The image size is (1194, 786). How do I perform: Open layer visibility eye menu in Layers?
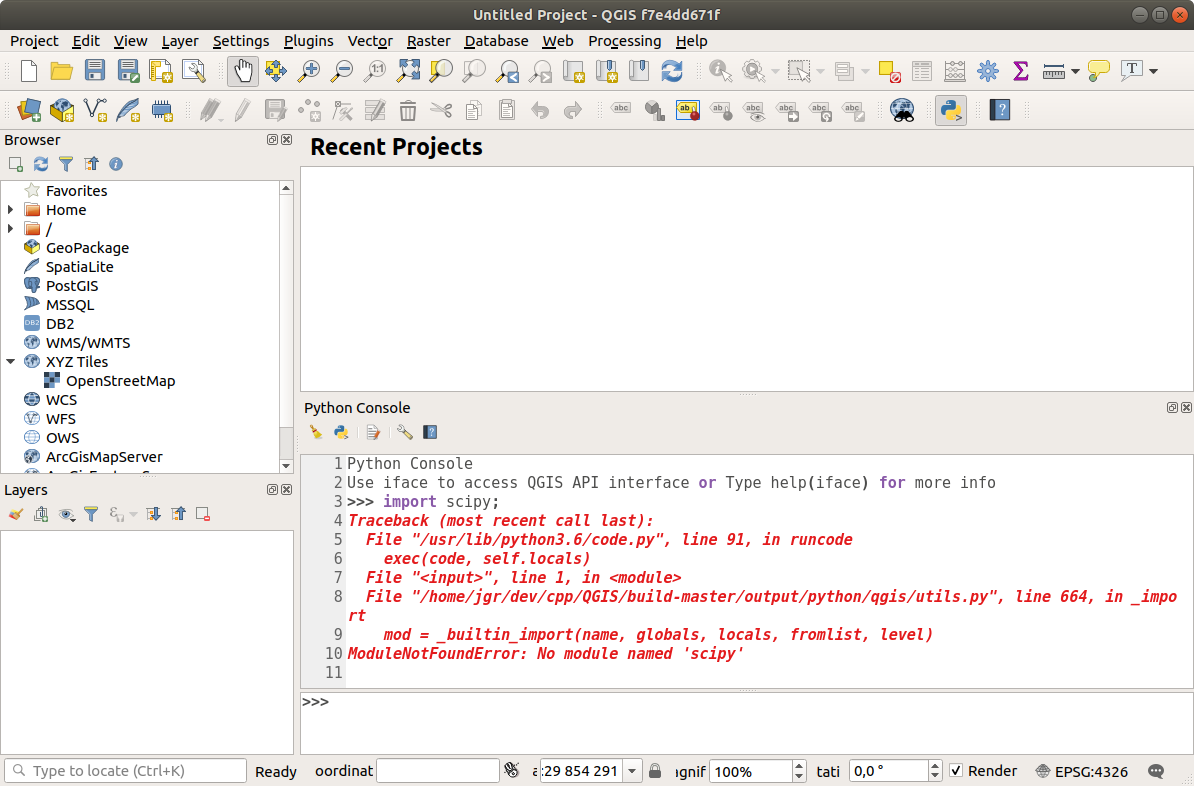coord(67,514)
